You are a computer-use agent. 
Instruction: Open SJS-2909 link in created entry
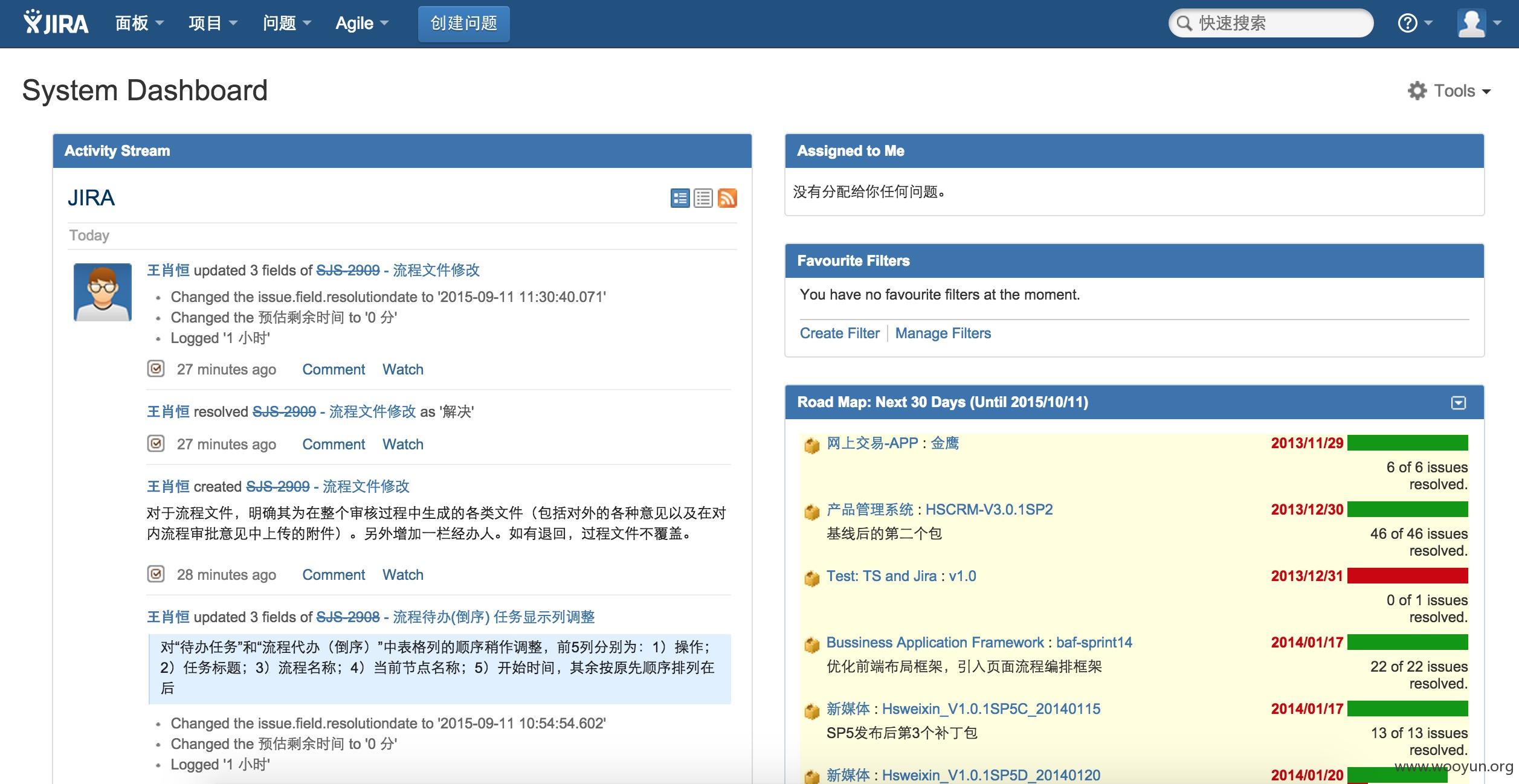278,486
